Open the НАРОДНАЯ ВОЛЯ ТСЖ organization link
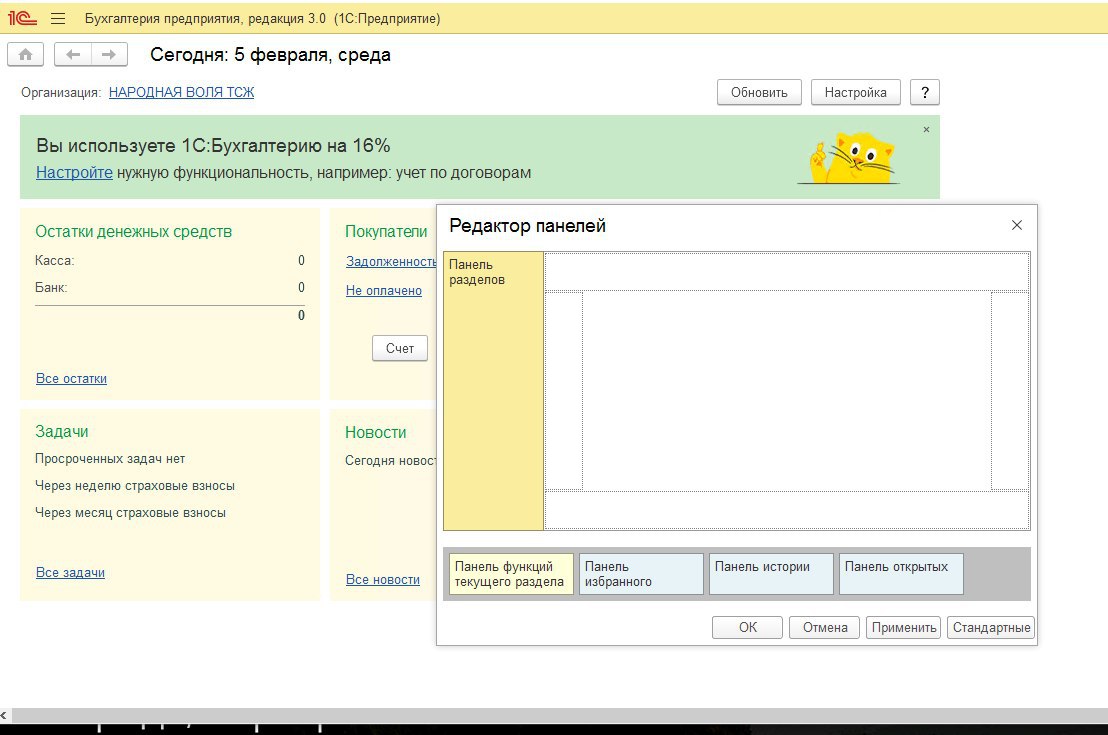 click(x=182, y=93)
